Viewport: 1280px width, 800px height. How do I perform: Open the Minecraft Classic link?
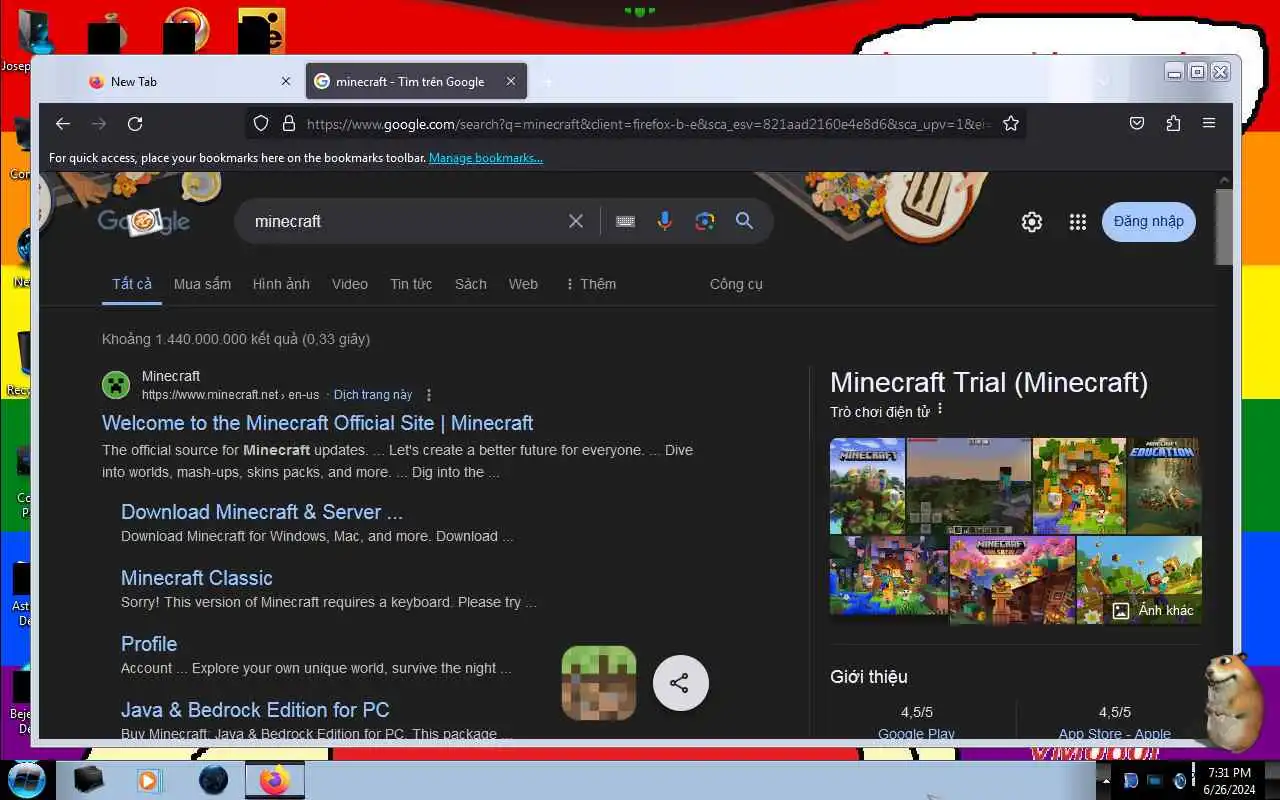point(196,578)
